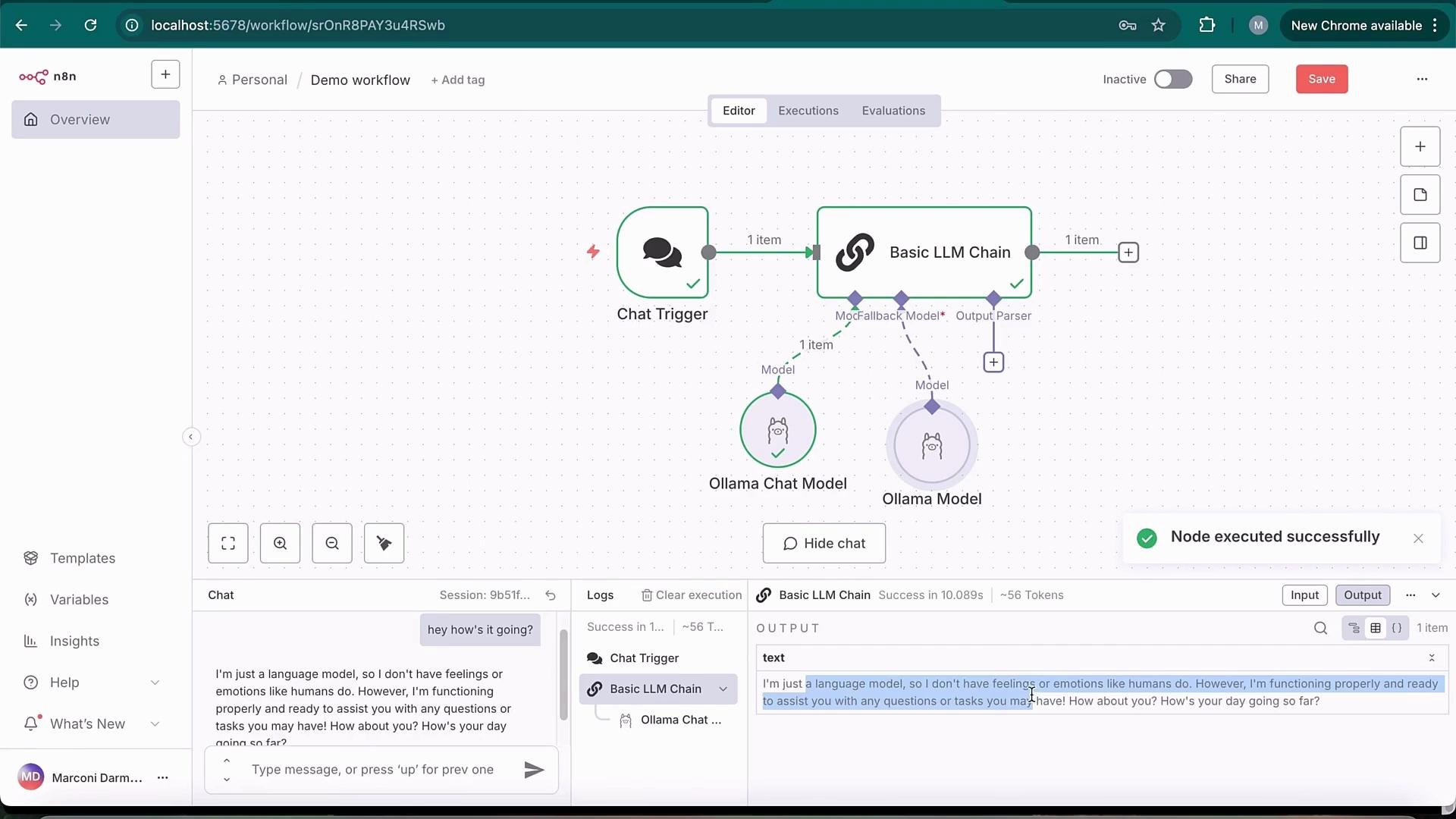The width and height of the screenshot is (1456, 819).
Task: Focus the chat message input
Action: point(373,770)
